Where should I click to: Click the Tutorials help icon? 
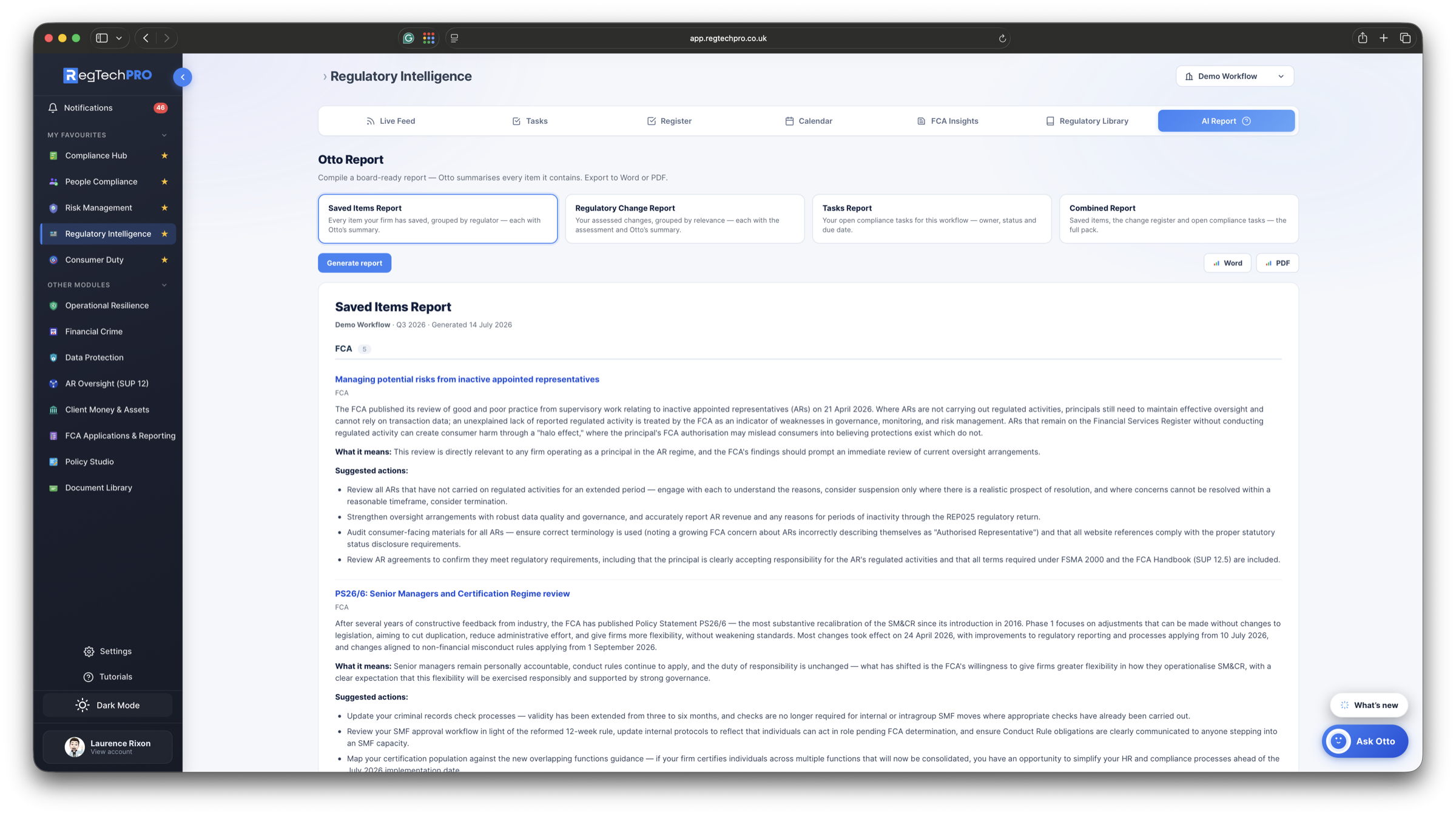click(x=89, y=676)
